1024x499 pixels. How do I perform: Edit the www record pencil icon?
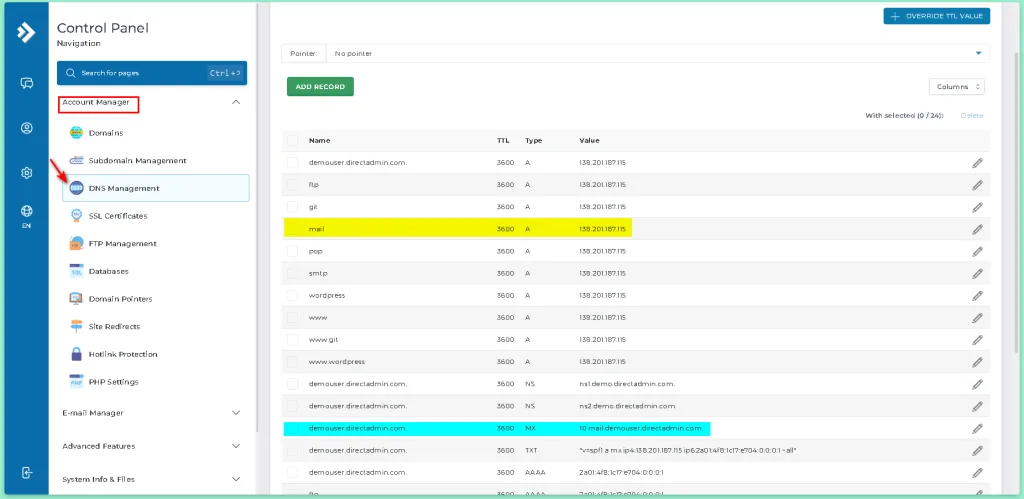pyautogui.click(x=977, y=318)
